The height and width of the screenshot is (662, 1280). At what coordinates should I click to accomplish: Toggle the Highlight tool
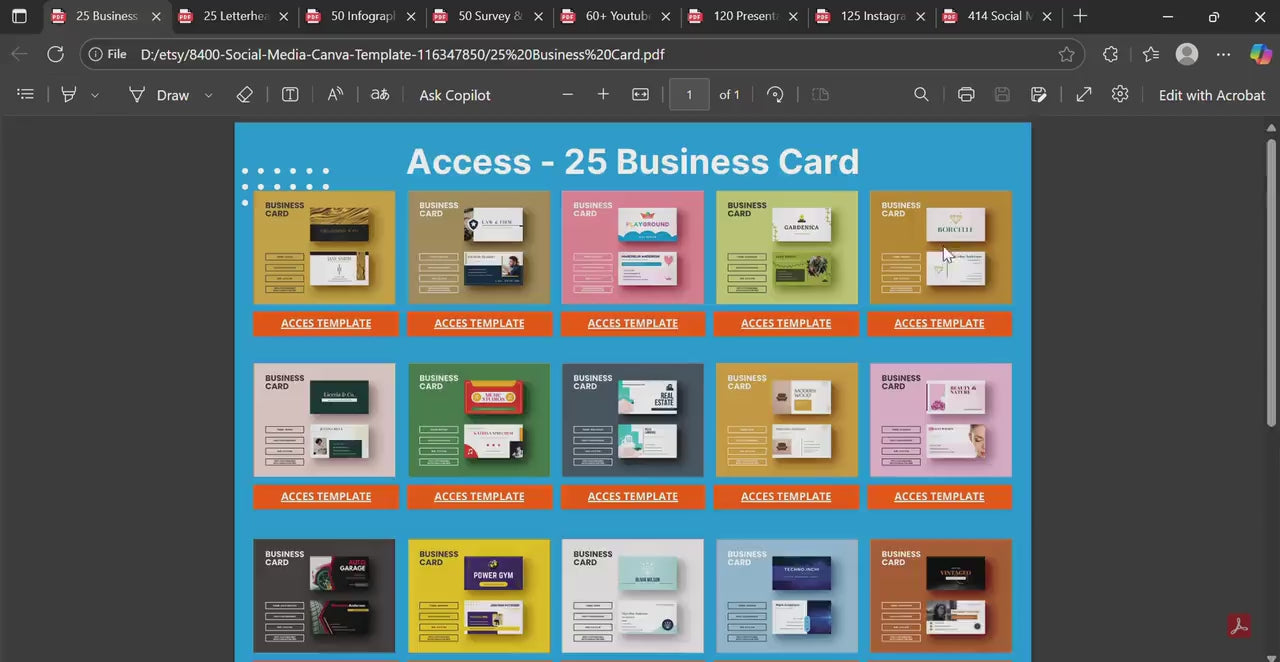(x=69, y=94)
